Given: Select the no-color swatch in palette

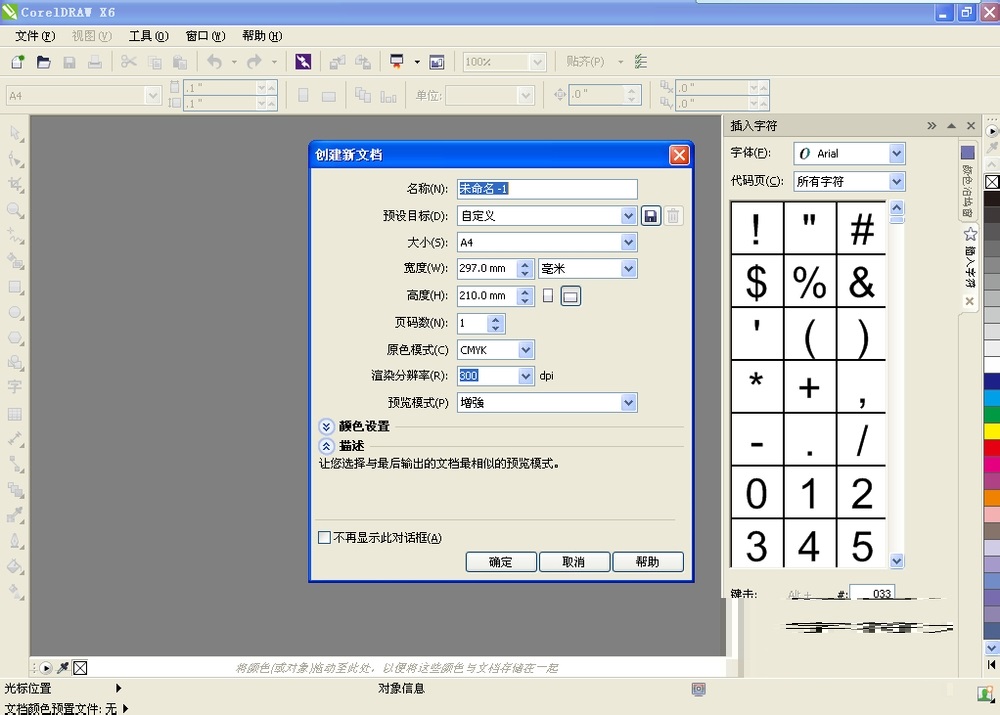Looking at the screenshot, I should pos(992,182).
